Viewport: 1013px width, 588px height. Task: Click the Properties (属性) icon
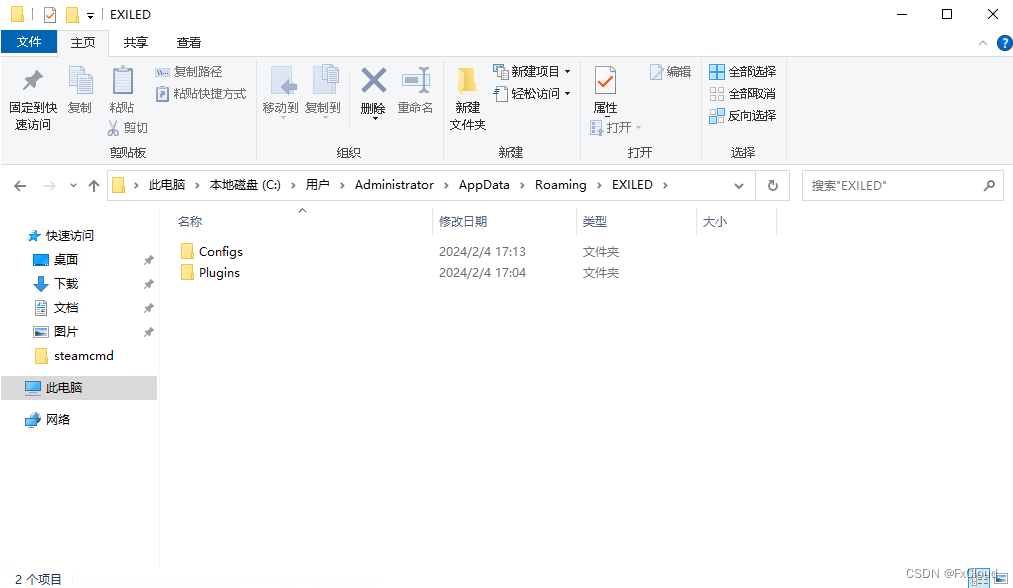pyautogui.click(x=605, y=81)
